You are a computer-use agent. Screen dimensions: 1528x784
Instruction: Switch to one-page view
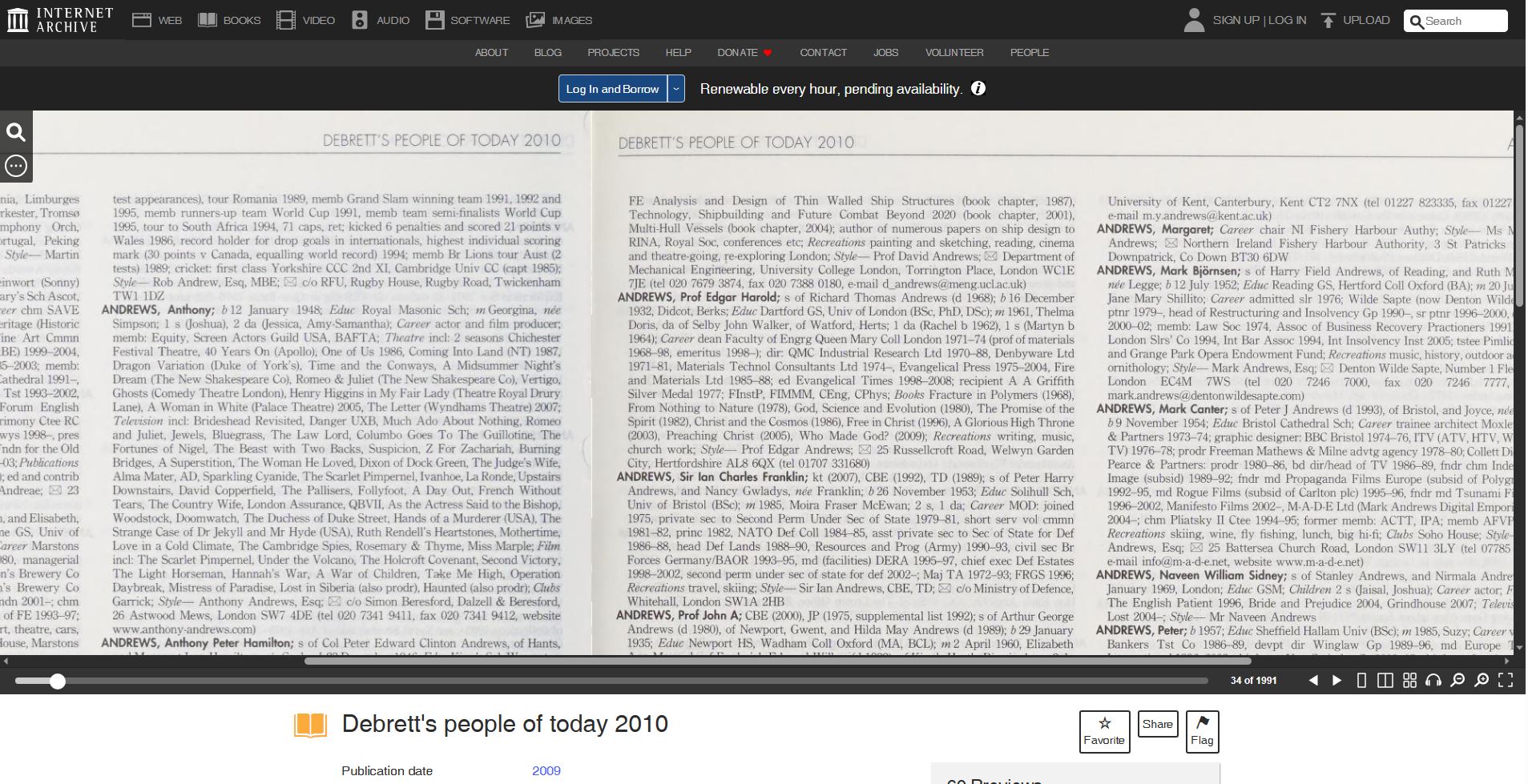pyautogui.click(x=1361, y=680)
